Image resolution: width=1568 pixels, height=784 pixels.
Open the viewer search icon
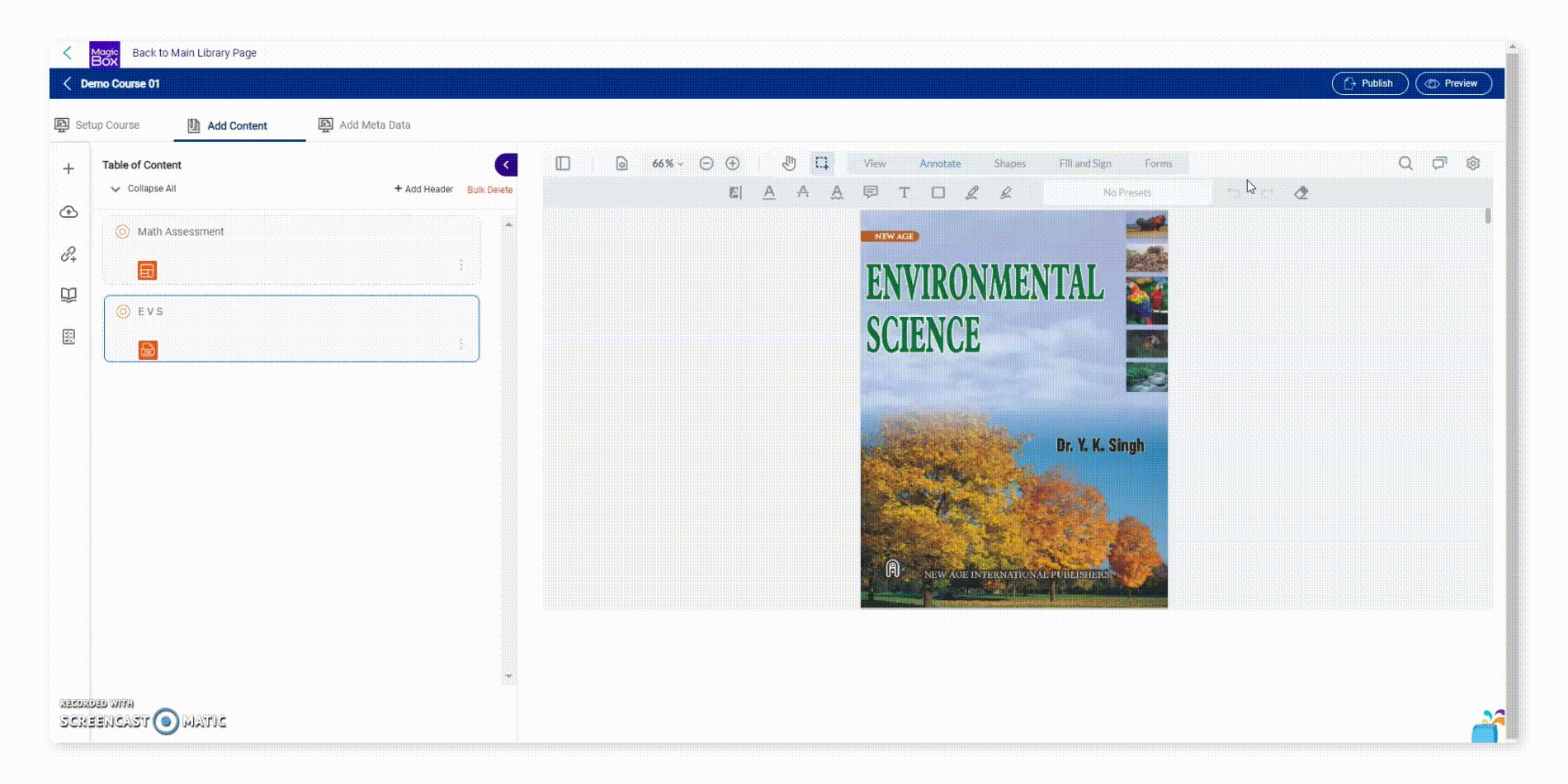click(x=1405, y=163)
